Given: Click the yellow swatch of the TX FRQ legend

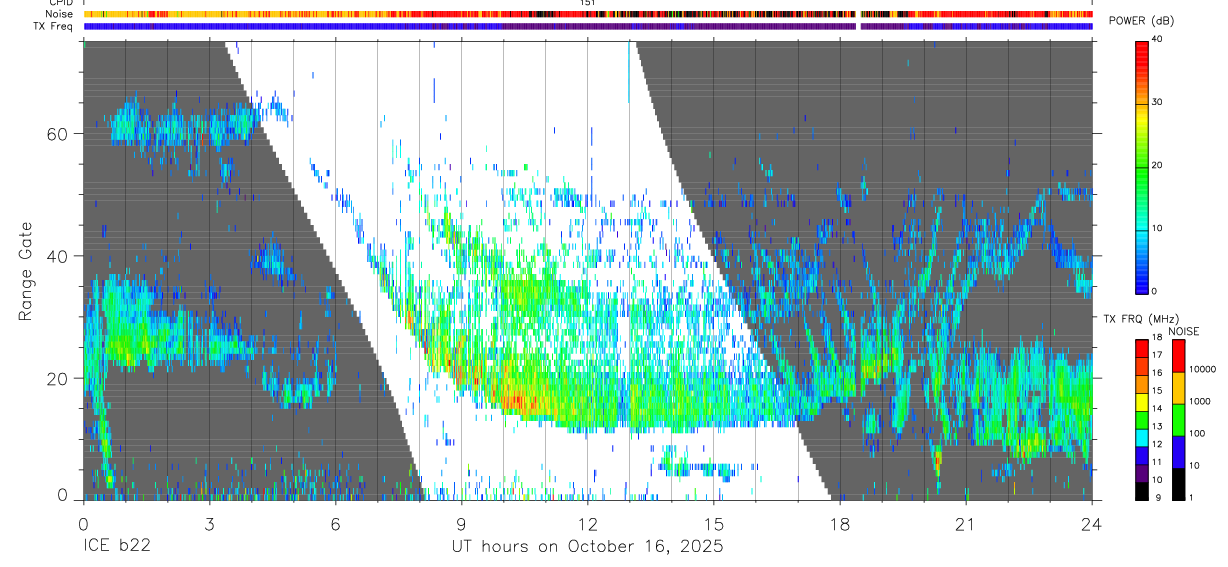Looking at the screenshot, I should 1141,402.
